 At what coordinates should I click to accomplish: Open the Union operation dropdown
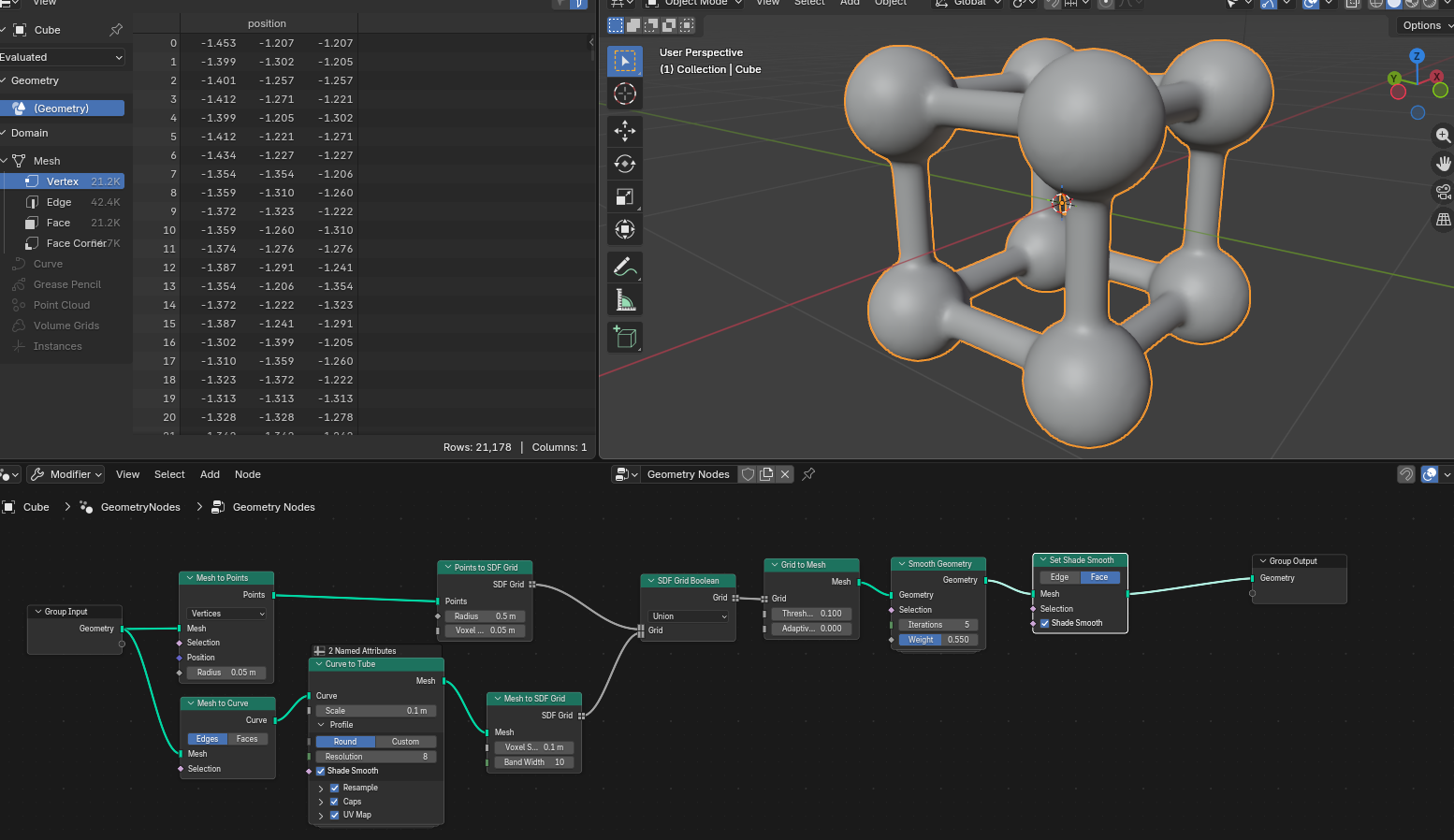(x=689, y=616)
